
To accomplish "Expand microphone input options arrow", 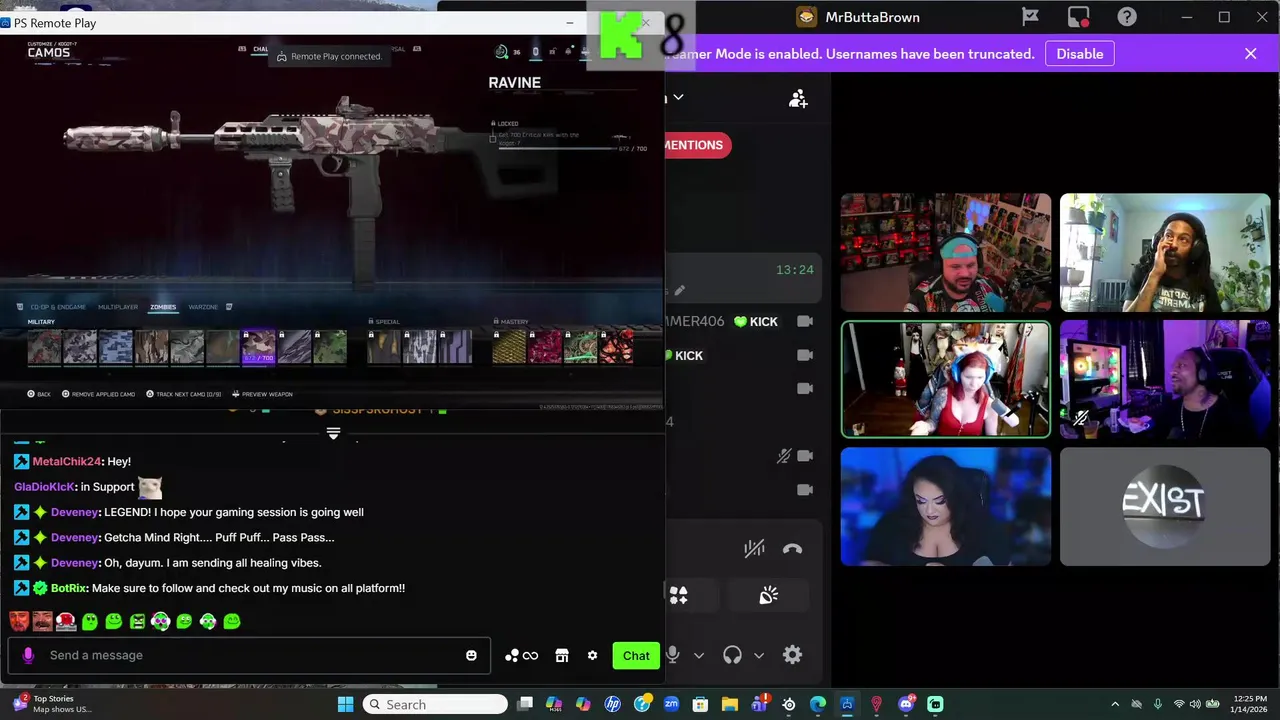I will (x=699, y=655).
